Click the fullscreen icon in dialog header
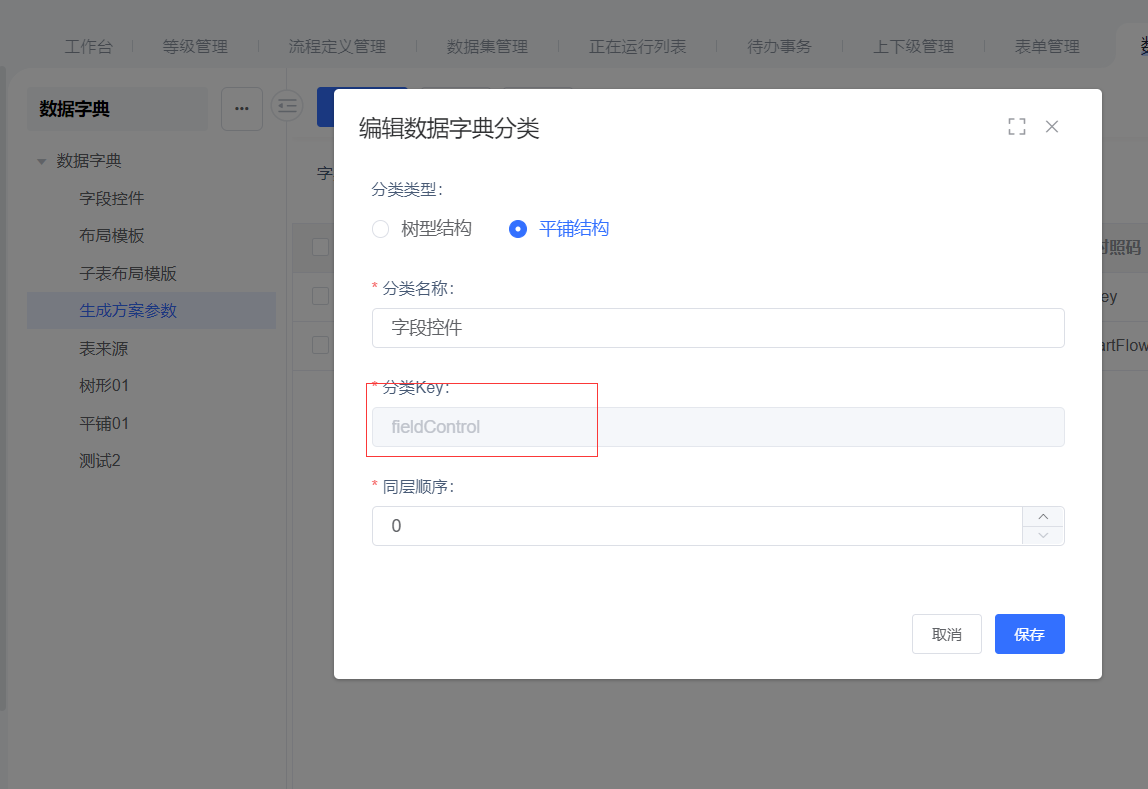 (1017, 127)
